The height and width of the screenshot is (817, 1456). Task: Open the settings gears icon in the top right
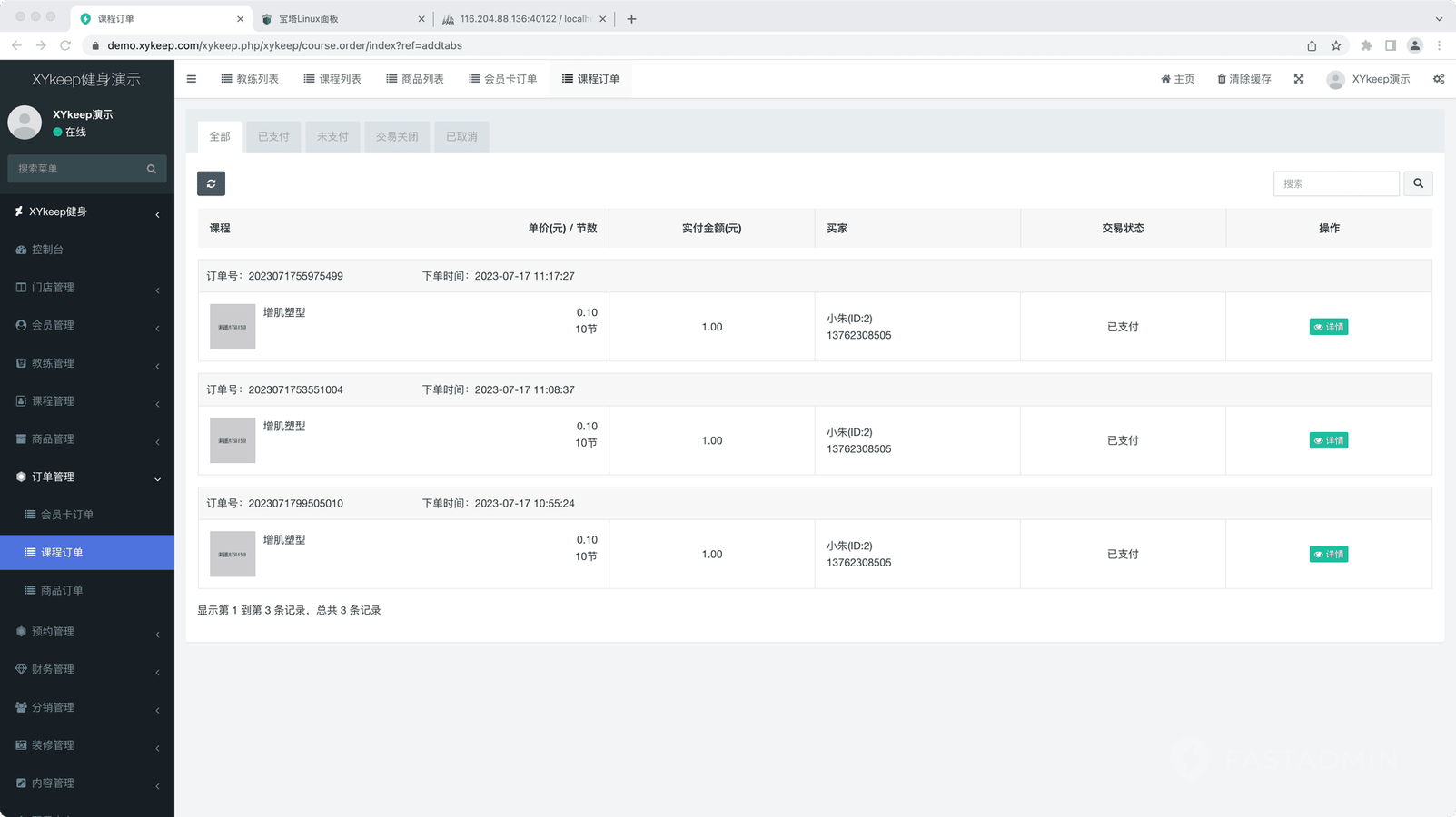click(x=1439, y=79)
